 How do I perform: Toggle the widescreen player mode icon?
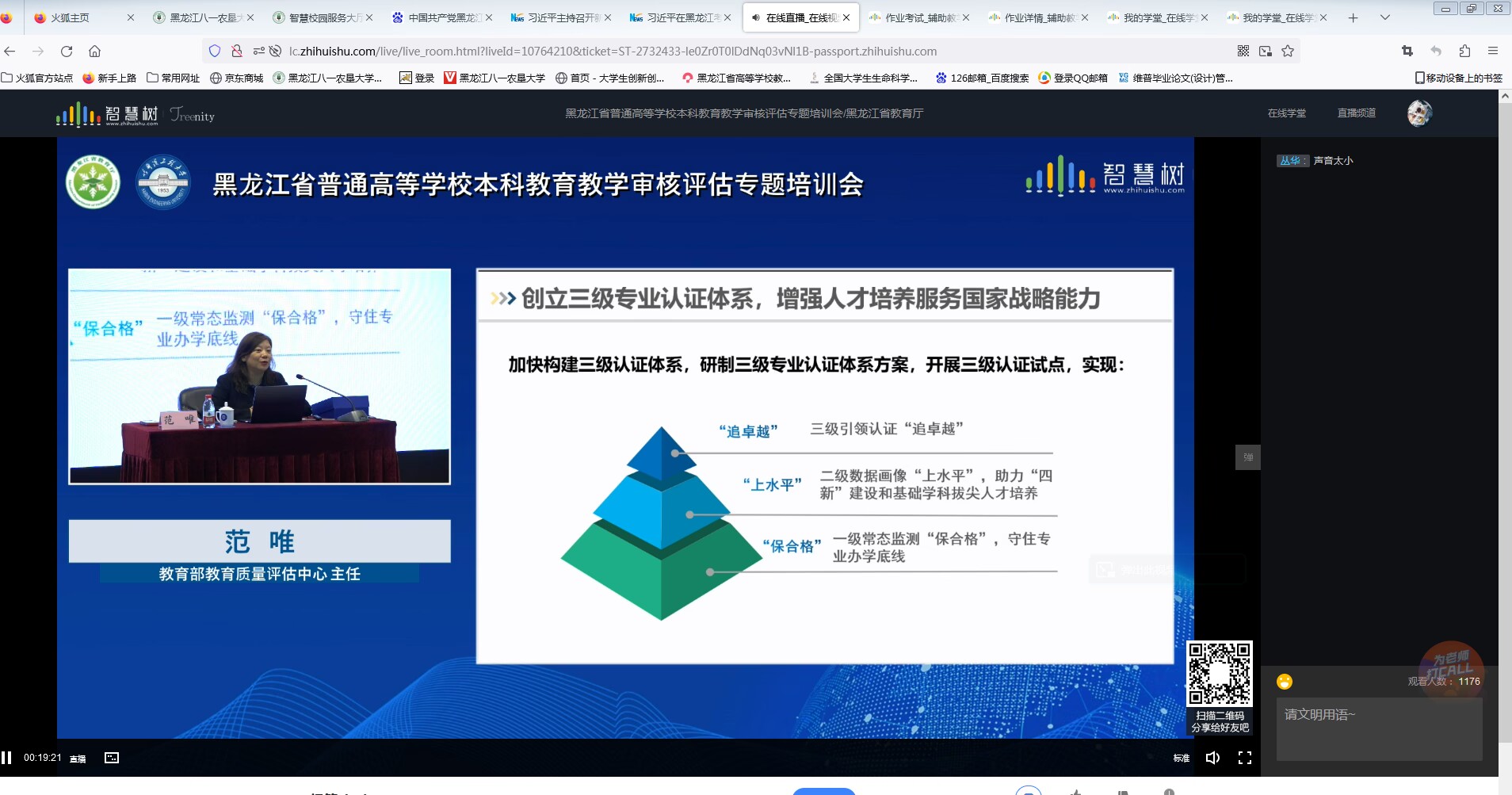pyautogui.click(x=112, y=758)
